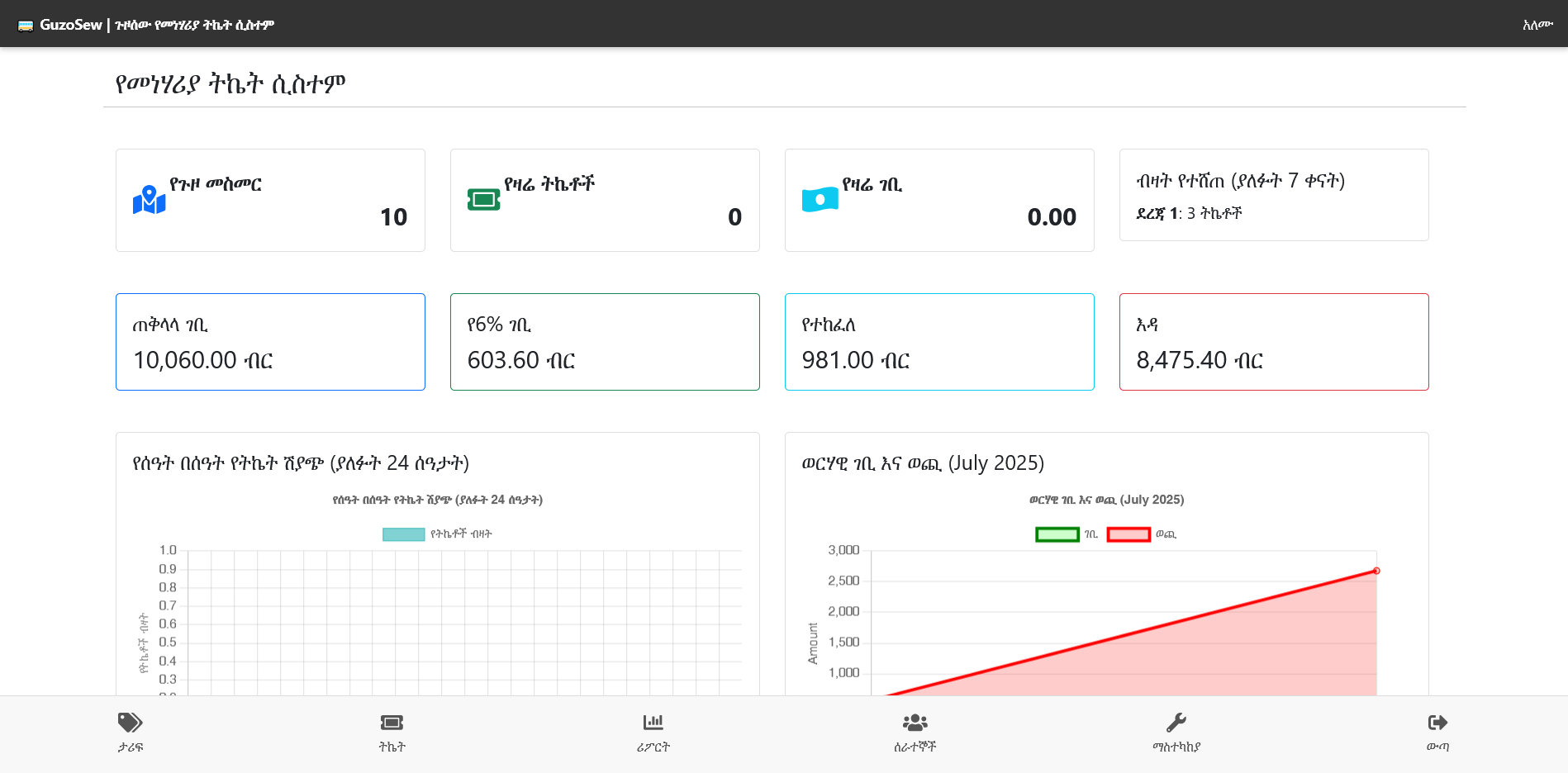
Task: Click the sign-out ውጣ icon
Action: tap(1437, 723)
